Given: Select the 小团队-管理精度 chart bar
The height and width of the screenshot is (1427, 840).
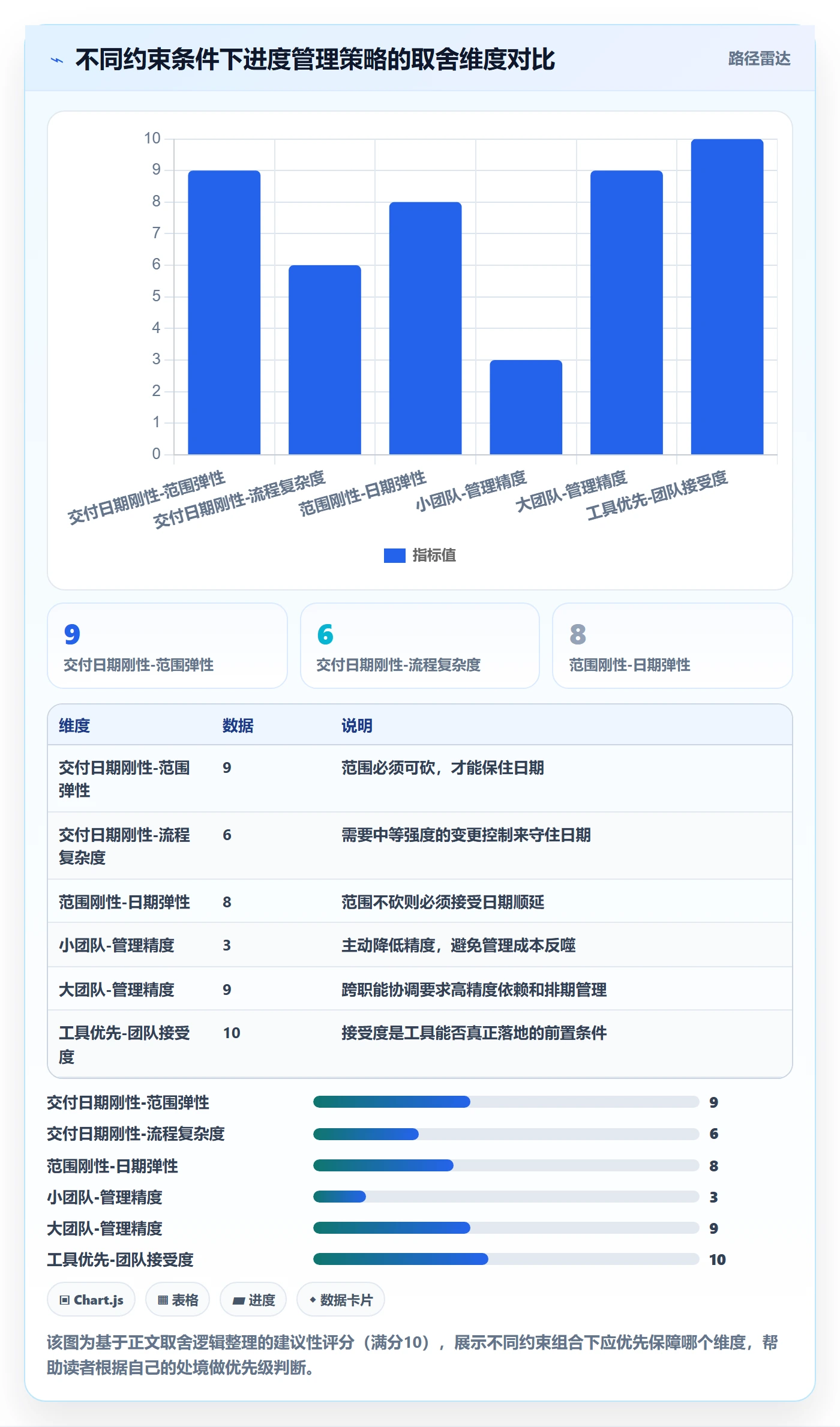Looking at the screenshot, I should (526, 407).
